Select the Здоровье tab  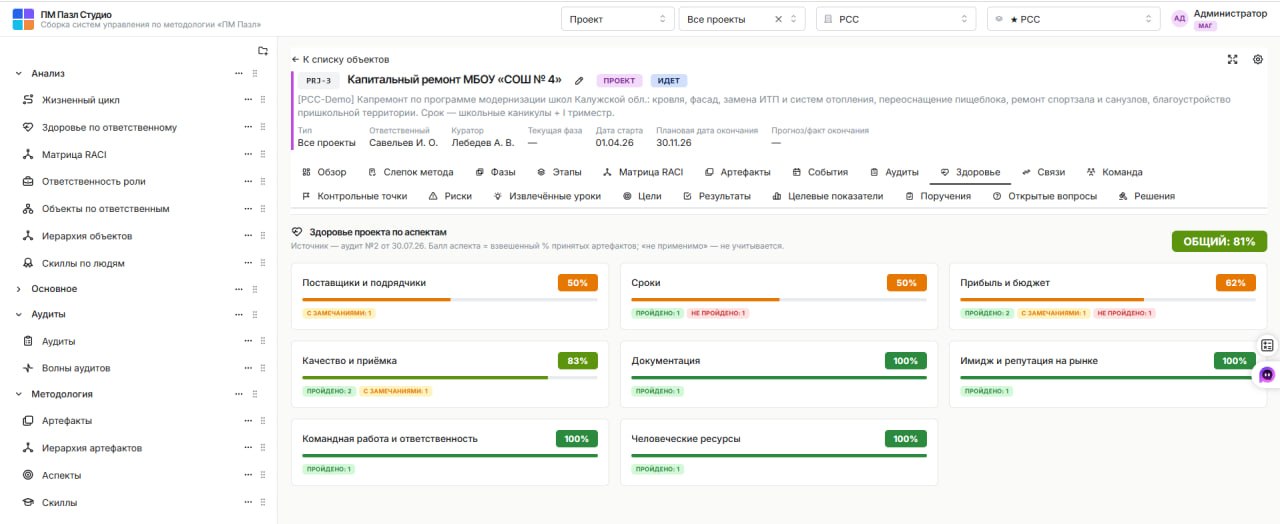coord(970,172)
